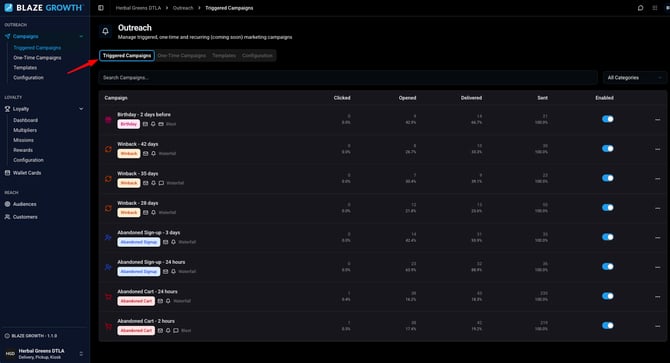Click the Search Campaigns input field
The height and width of the screenshot is (363, 670).
[x=348, y=78]
